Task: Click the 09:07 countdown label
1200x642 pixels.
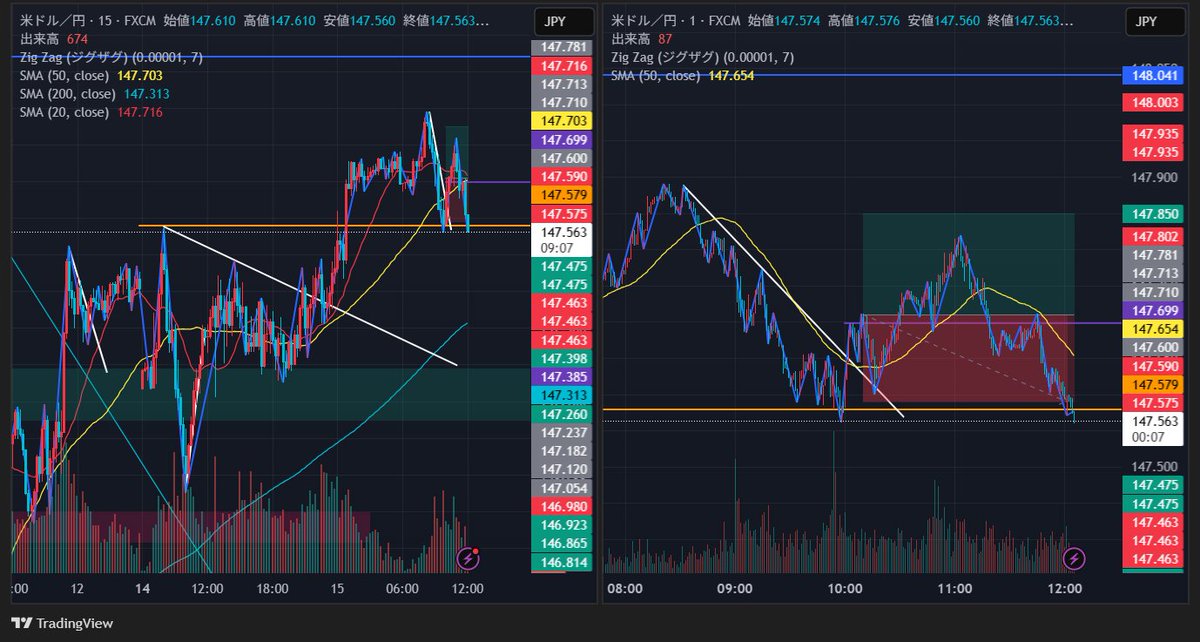Action: point(556,247)
